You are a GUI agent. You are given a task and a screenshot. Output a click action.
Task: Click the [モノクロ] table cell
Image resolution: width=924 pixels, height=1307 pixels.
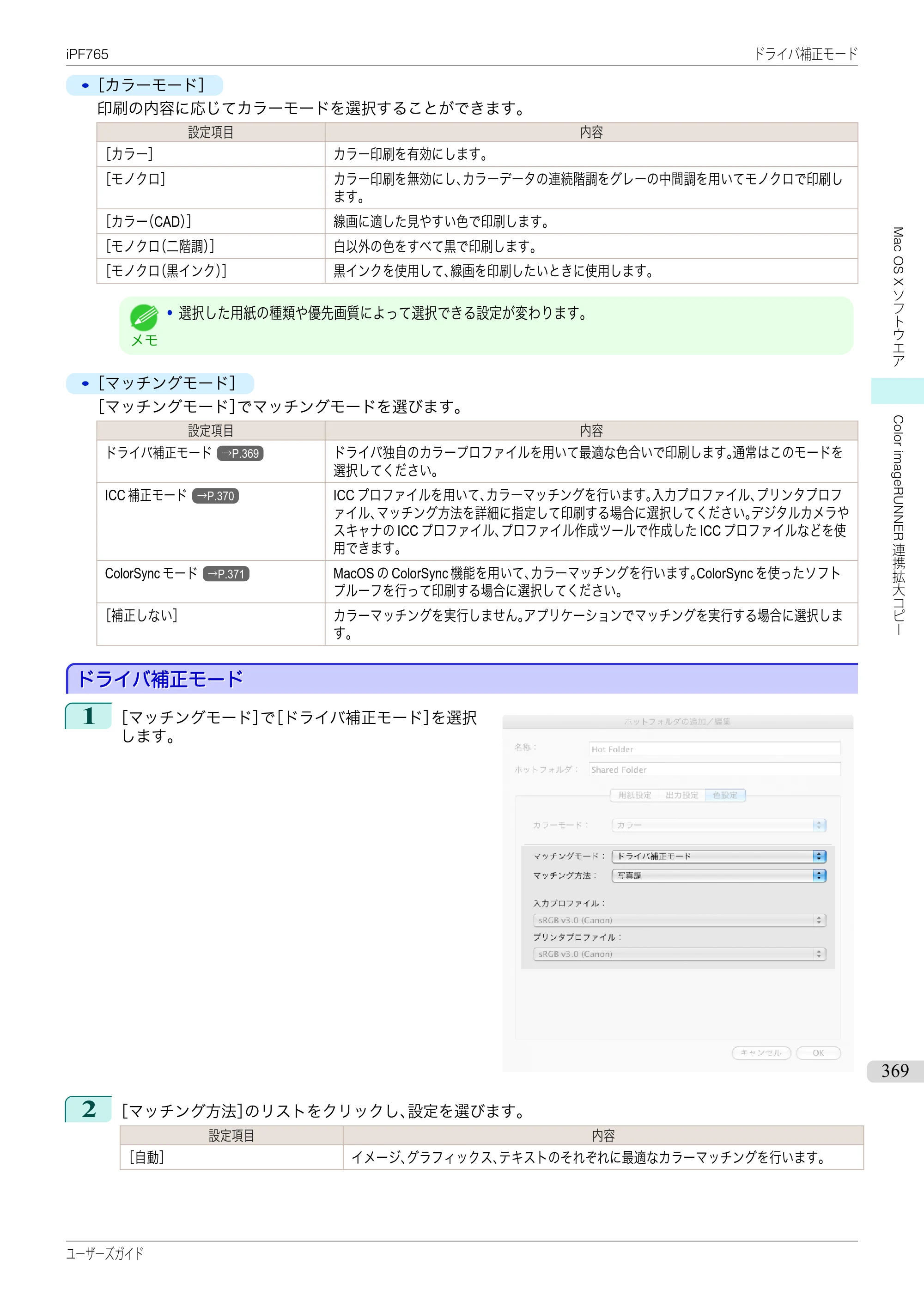(x=211, y=188)
